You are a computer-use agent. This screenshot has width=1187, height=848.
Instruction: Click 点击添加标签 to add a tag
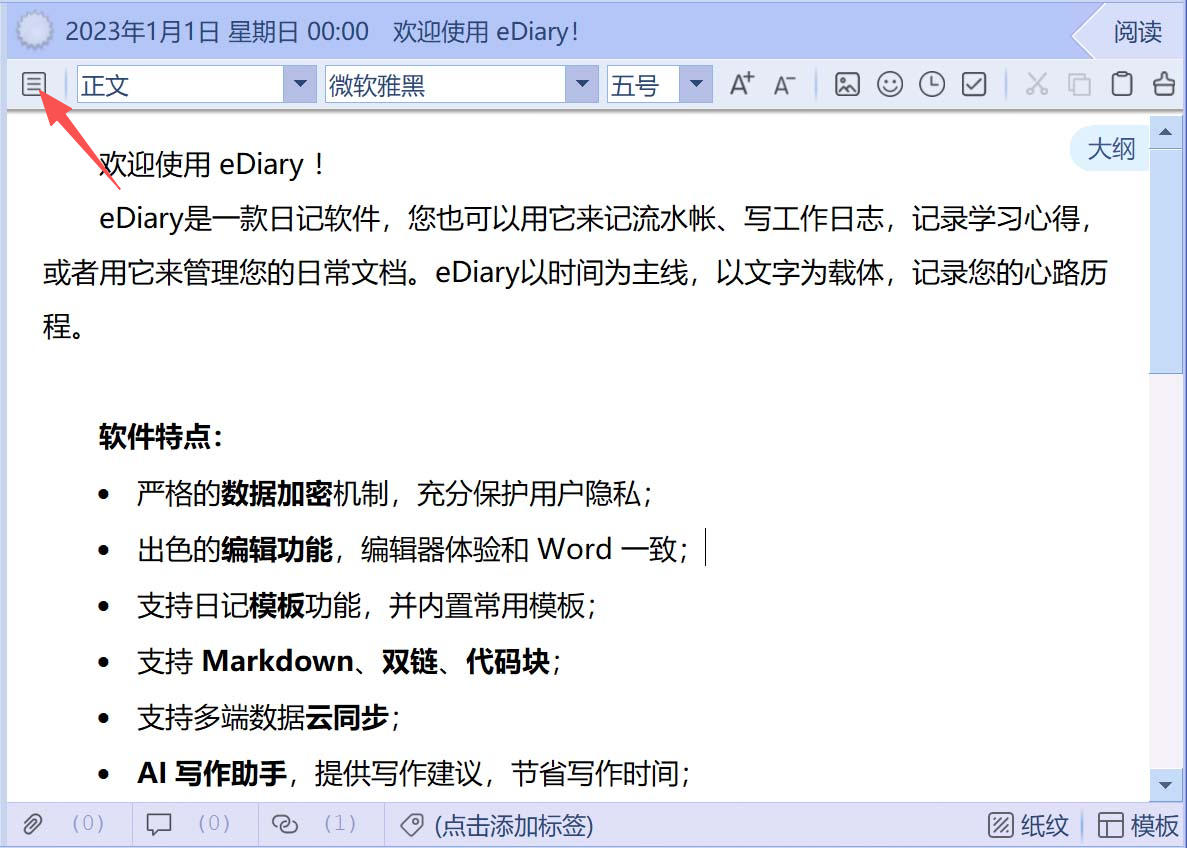tap(514, 825)
